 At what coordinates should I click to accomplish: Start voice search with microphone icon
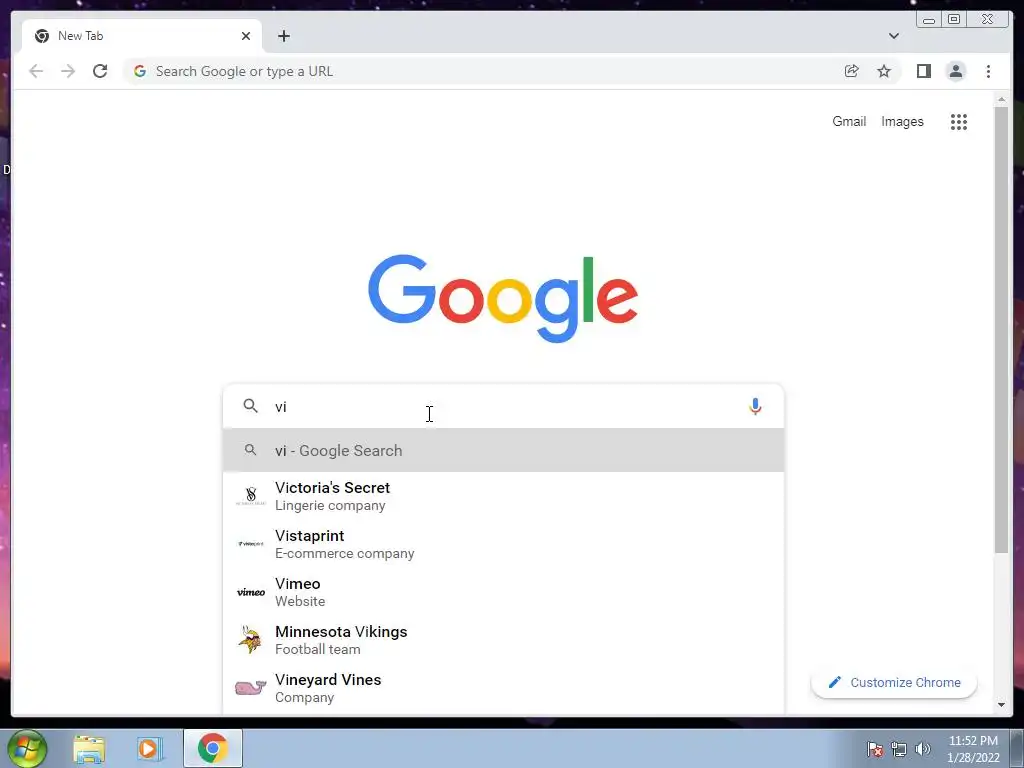pos(755,406)
